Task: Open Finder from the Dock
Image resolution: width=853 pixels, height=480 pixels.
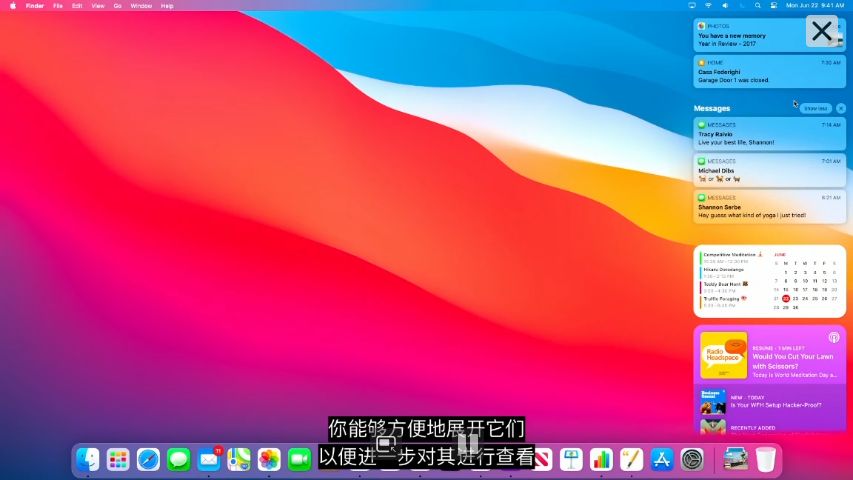Action: coord(88,459)
